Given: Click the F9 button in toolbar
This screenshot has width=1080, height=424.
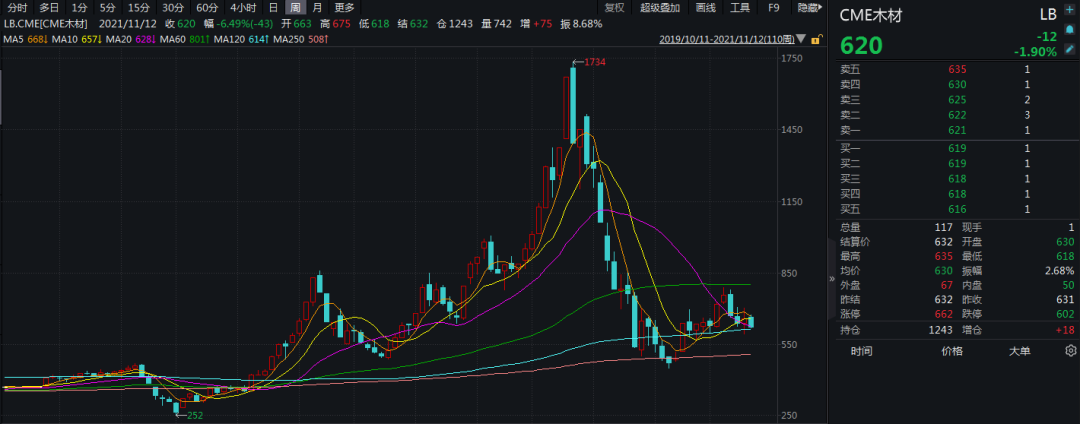Looking at the screenshot, I should (773, 7).
